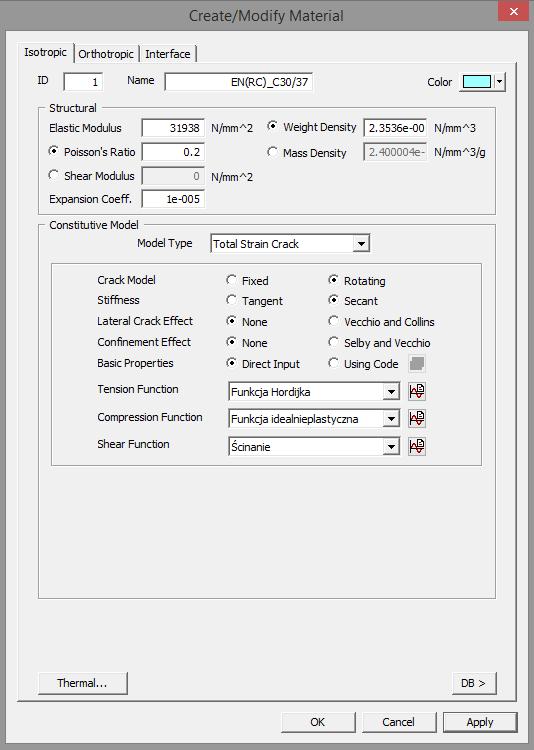Open Tension Function dropdown list
This screenshot has width=534, height=750.
coord(391,392)
